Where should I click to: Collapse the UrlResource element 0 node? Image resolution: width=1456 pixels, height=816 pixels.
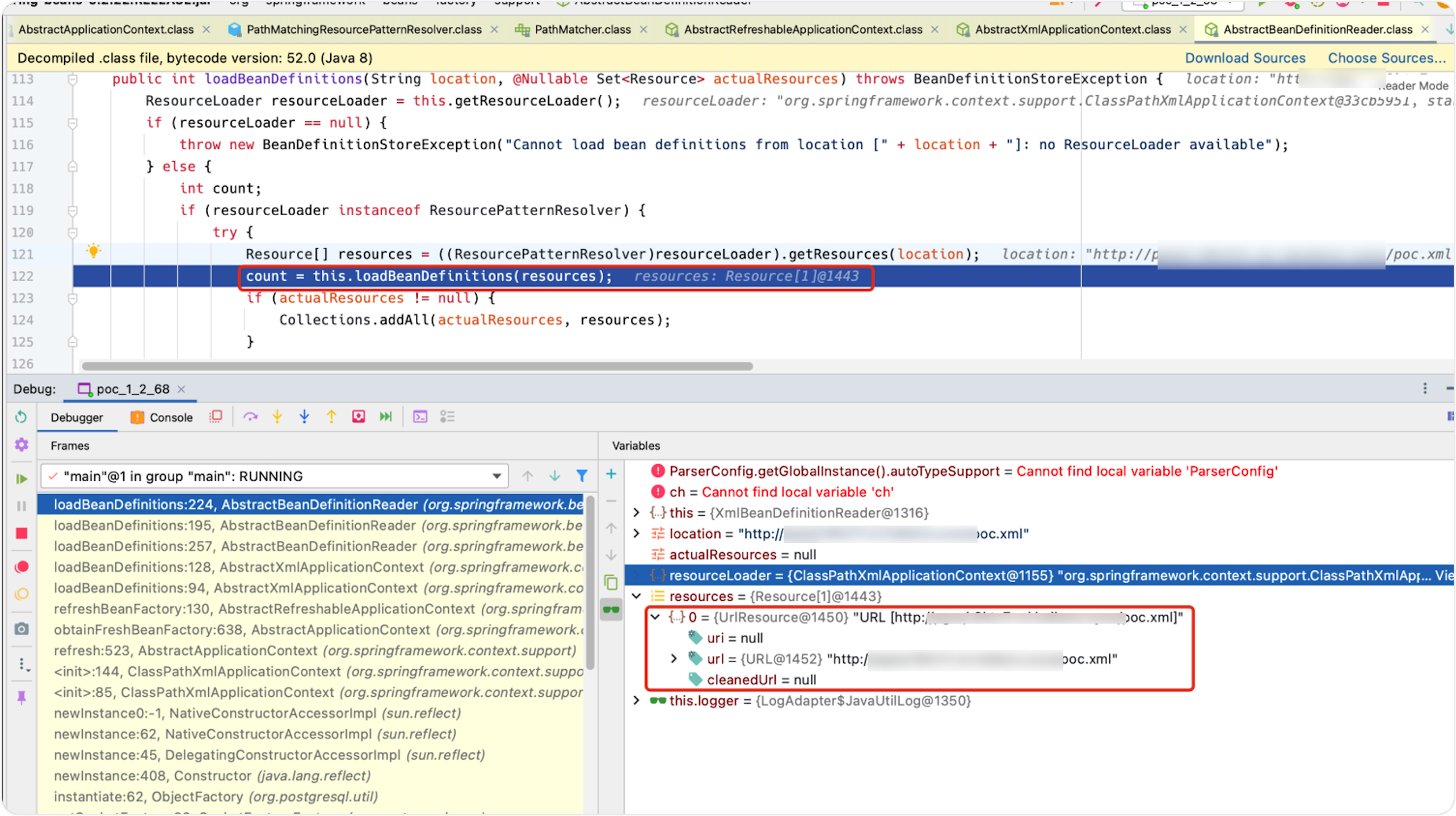[655, 617]
